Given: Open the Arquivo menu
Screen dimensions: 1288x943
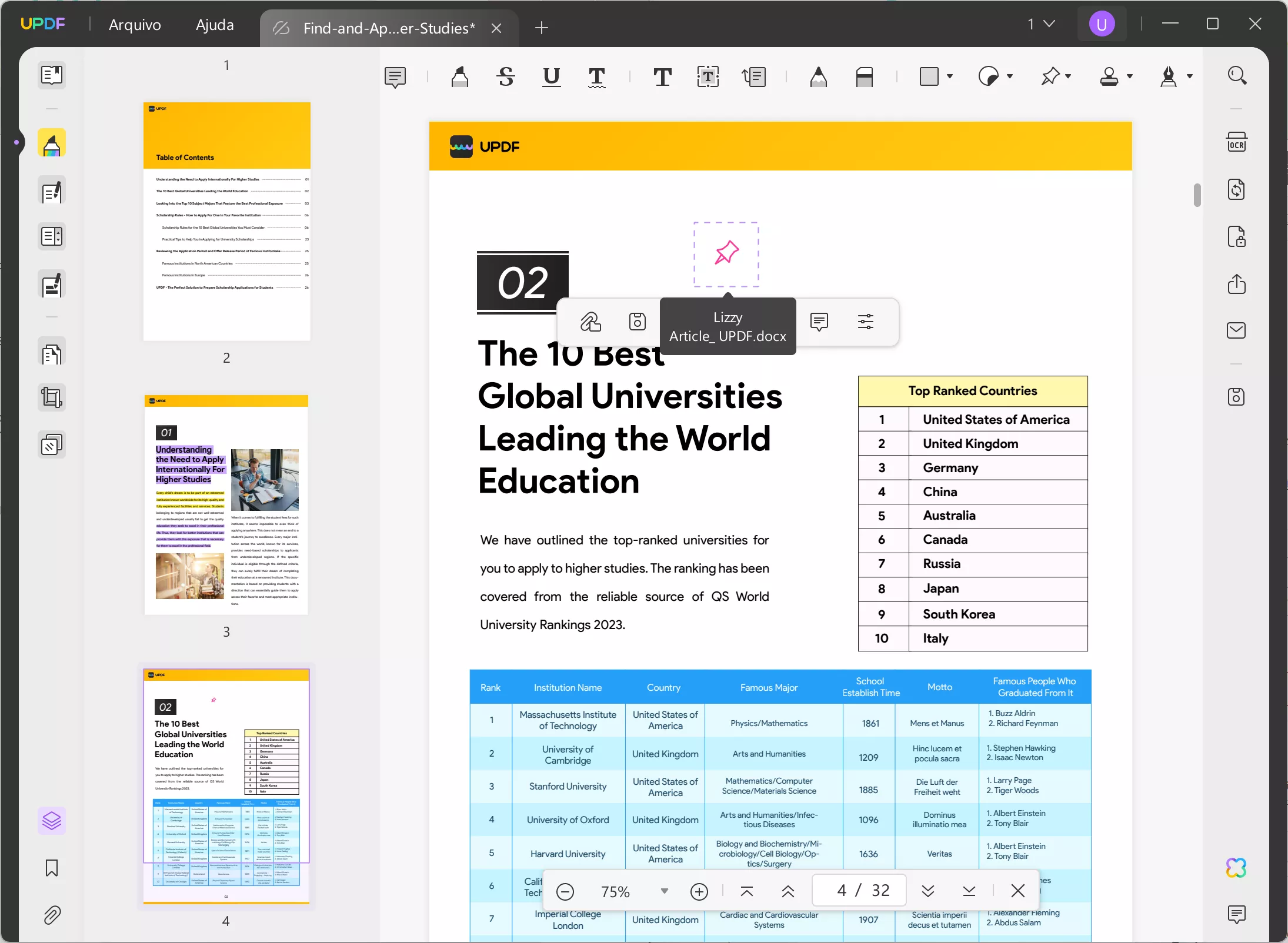Looking at the screenshot, I should coord(135,25).
